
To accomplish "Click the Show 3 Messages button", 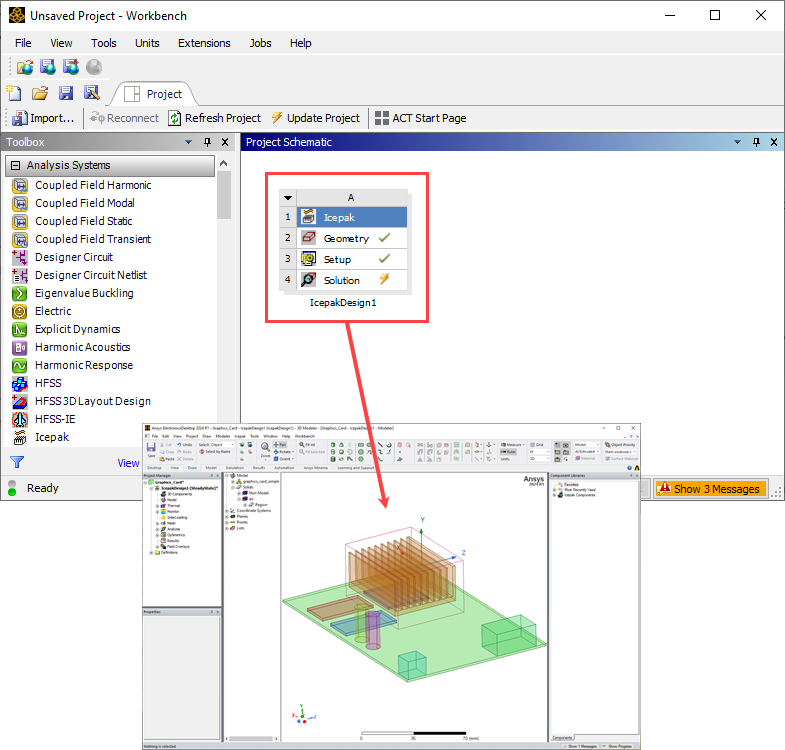I will click(x=710, y=489).
